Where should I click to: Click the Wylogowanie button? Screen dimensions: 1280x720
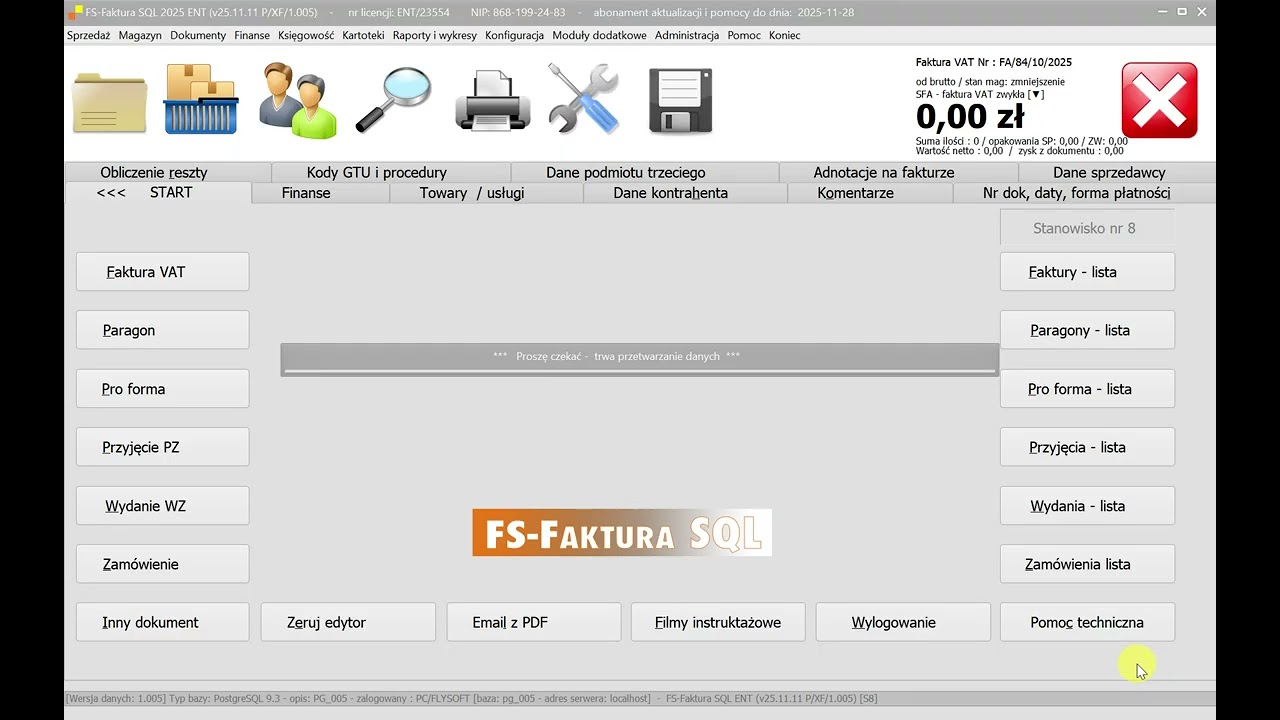tap(903, 622)
